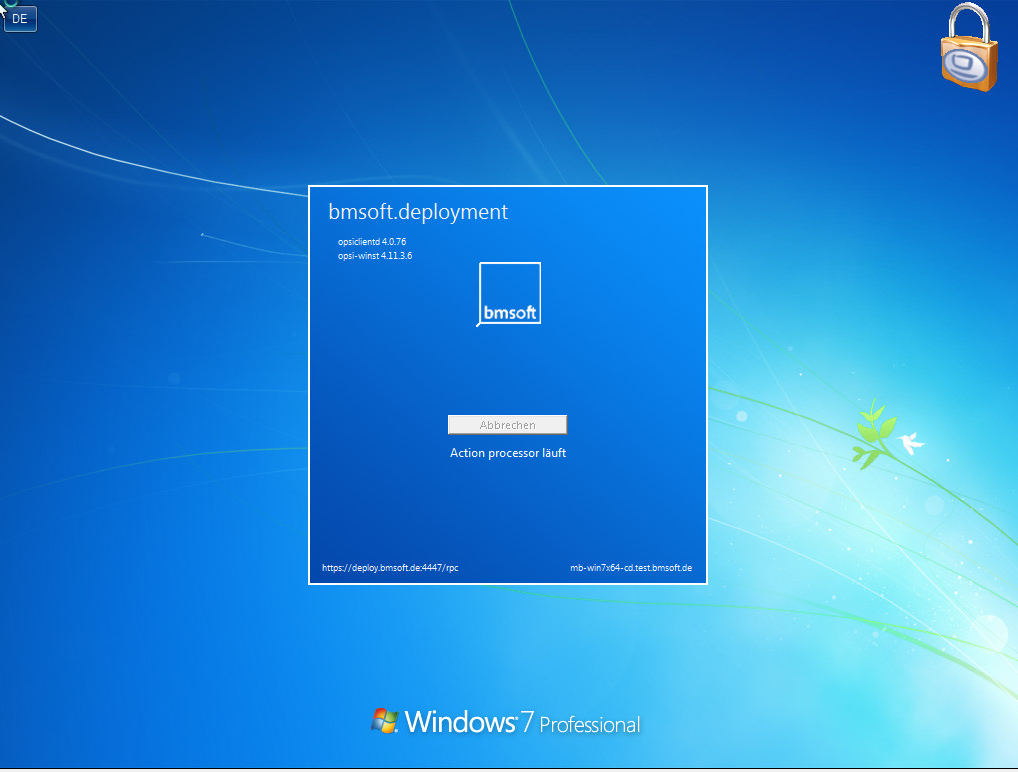This screenshot has width=1018, height=772.
Task: Click the 'Professional' edition text
Action: coord(590,724)
